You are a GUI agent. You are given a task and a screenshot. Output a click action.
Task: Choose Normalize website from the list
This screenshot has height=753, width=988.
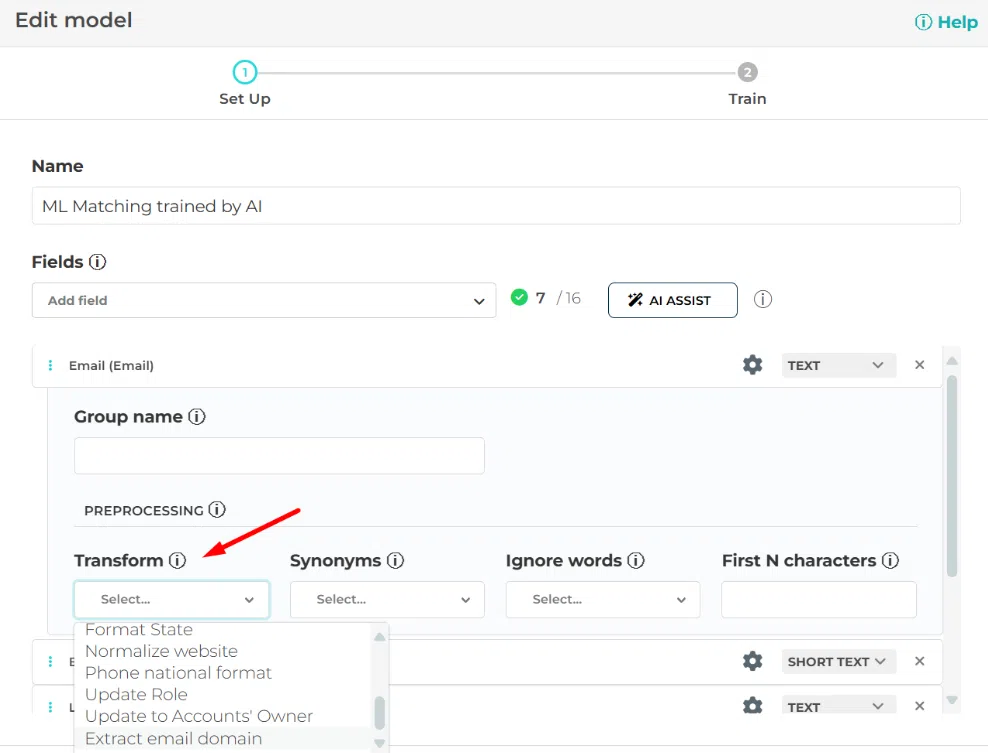[x=161, y=651]
